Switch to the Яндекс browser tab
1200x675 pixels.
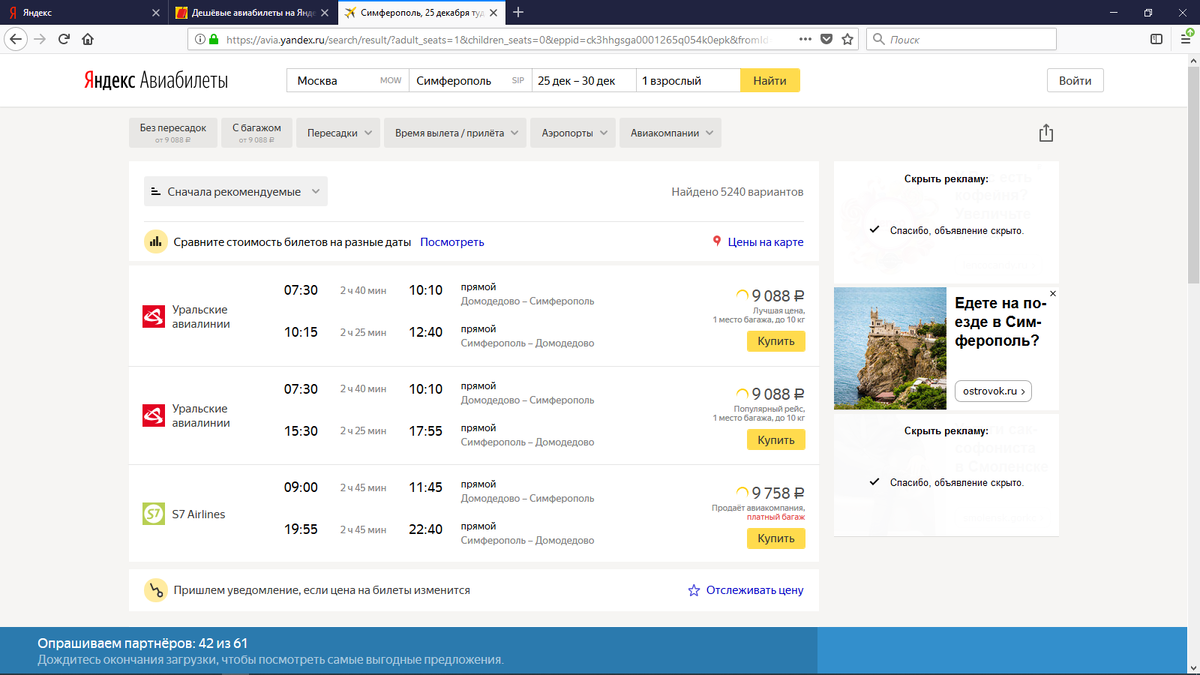coord(84,13)
